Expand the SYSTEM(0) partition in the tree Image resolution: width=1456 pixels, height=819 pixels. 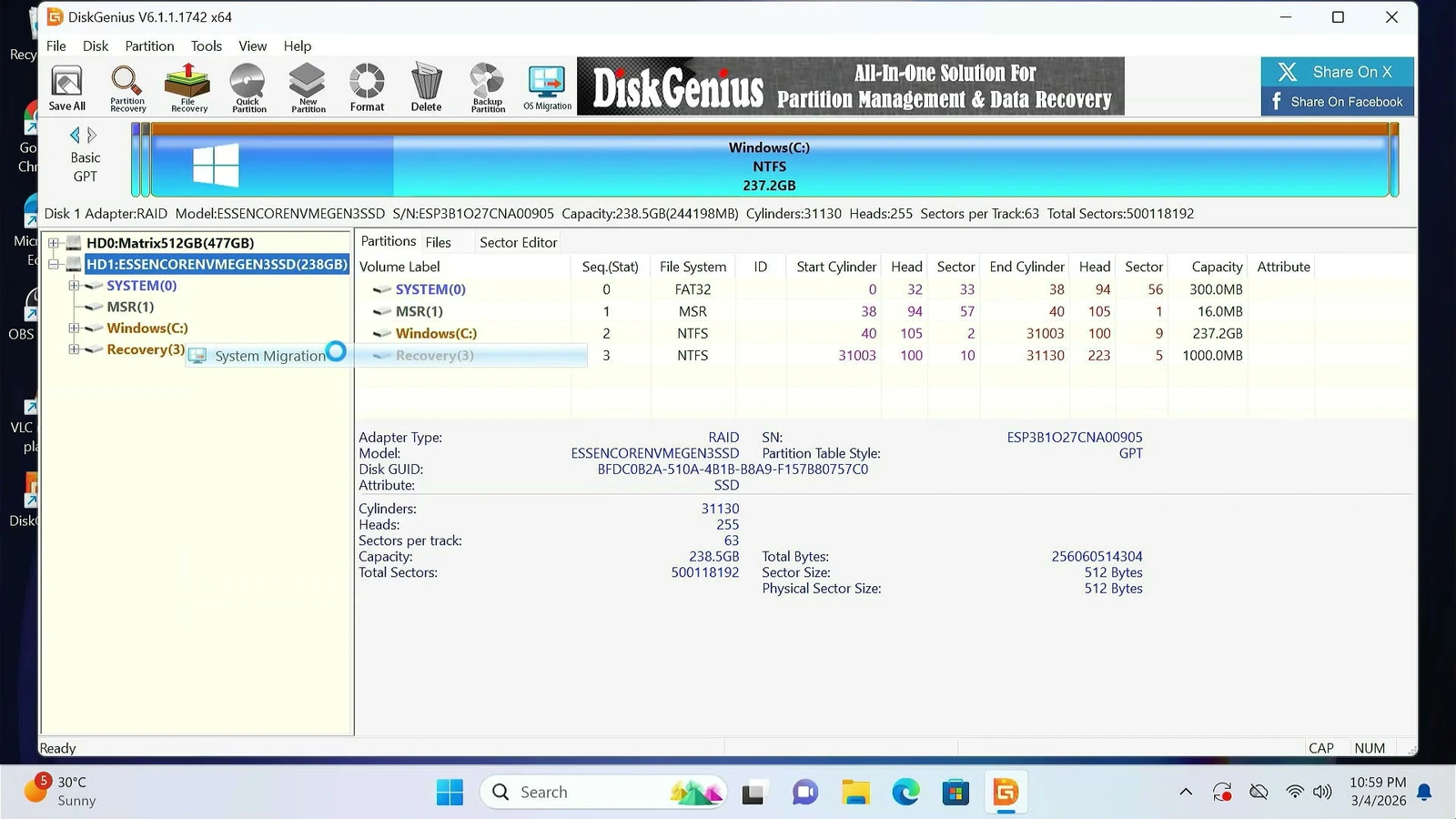pos(74,286)
